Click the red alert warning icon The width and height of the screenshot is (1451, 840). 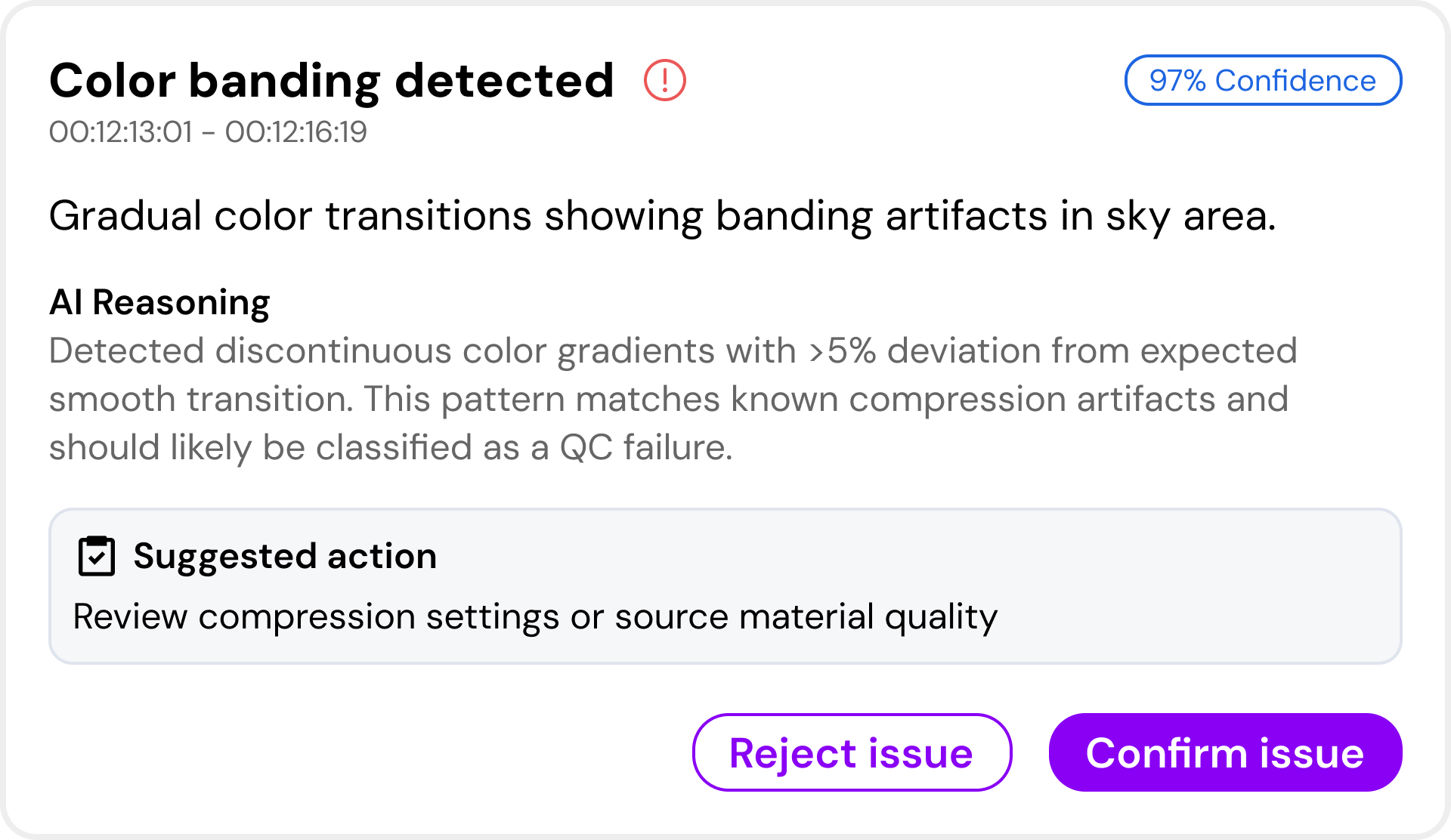pyautogui.click(x=665, y=80)
